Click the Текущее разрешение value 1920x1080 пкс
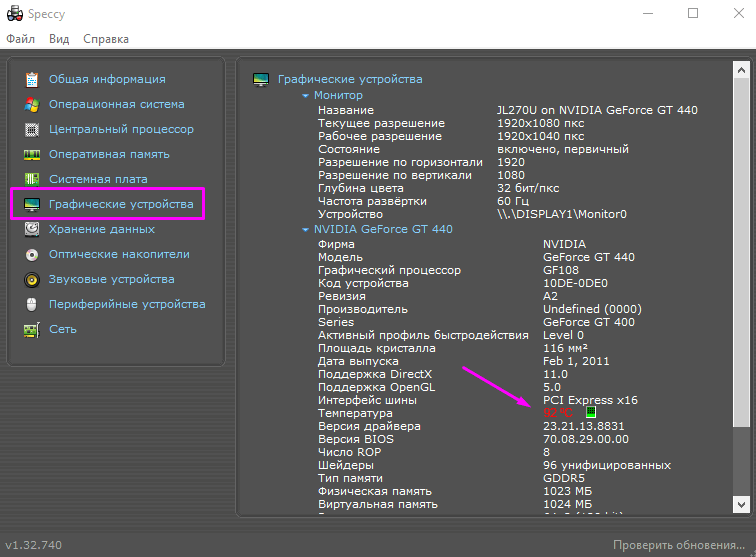This screenshot has width=756, height=557. (x=540, y=123)
